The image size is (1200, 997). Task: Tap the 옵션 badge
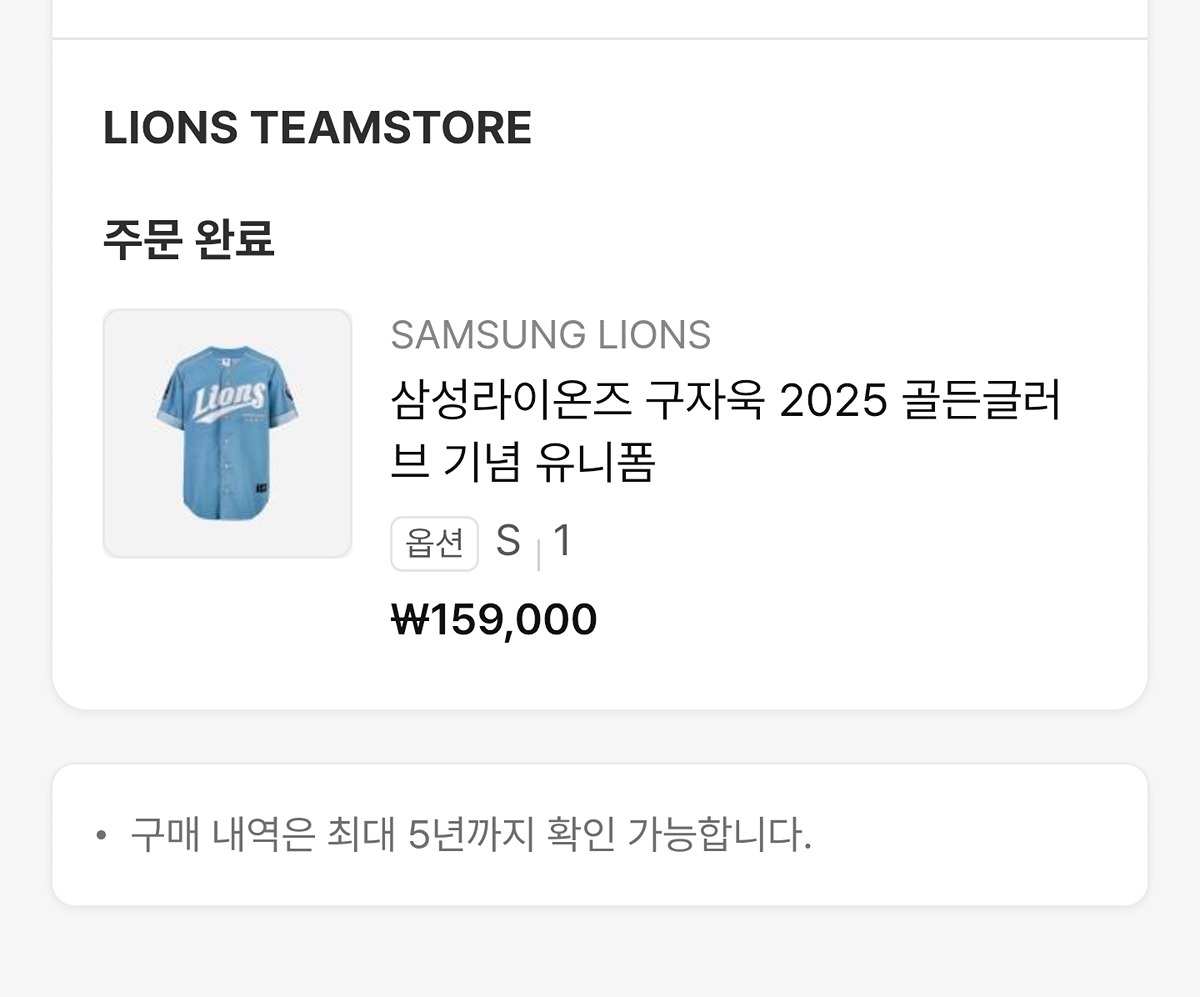coord(434,543)
